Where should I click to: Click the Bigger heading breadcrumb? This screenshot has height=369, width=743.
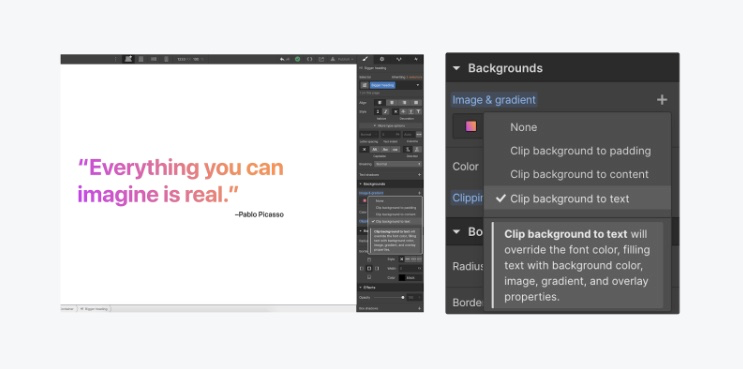click(x=94, y=309)
